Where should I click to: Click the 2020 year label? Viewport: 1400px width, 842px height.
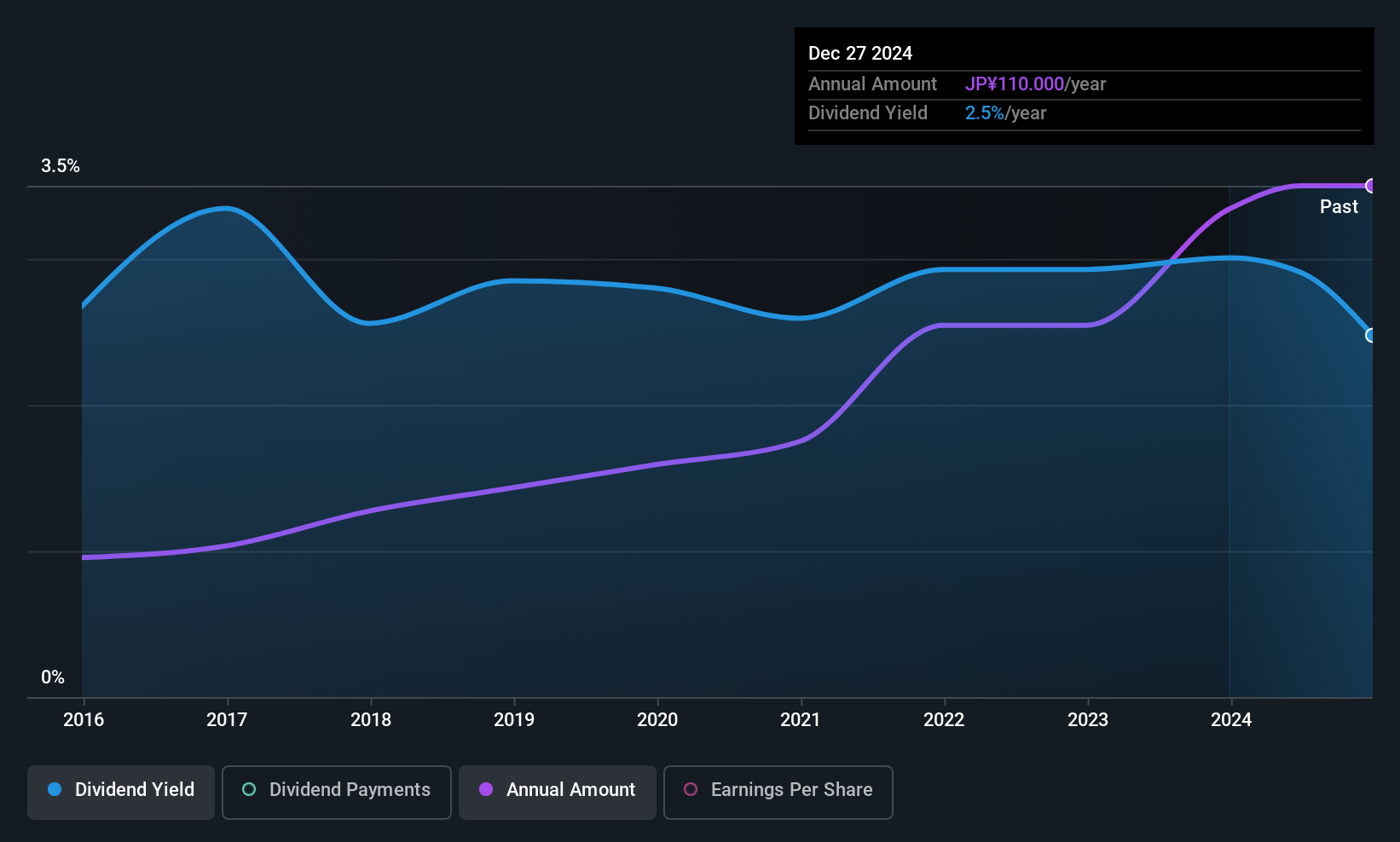coord(657,720)
